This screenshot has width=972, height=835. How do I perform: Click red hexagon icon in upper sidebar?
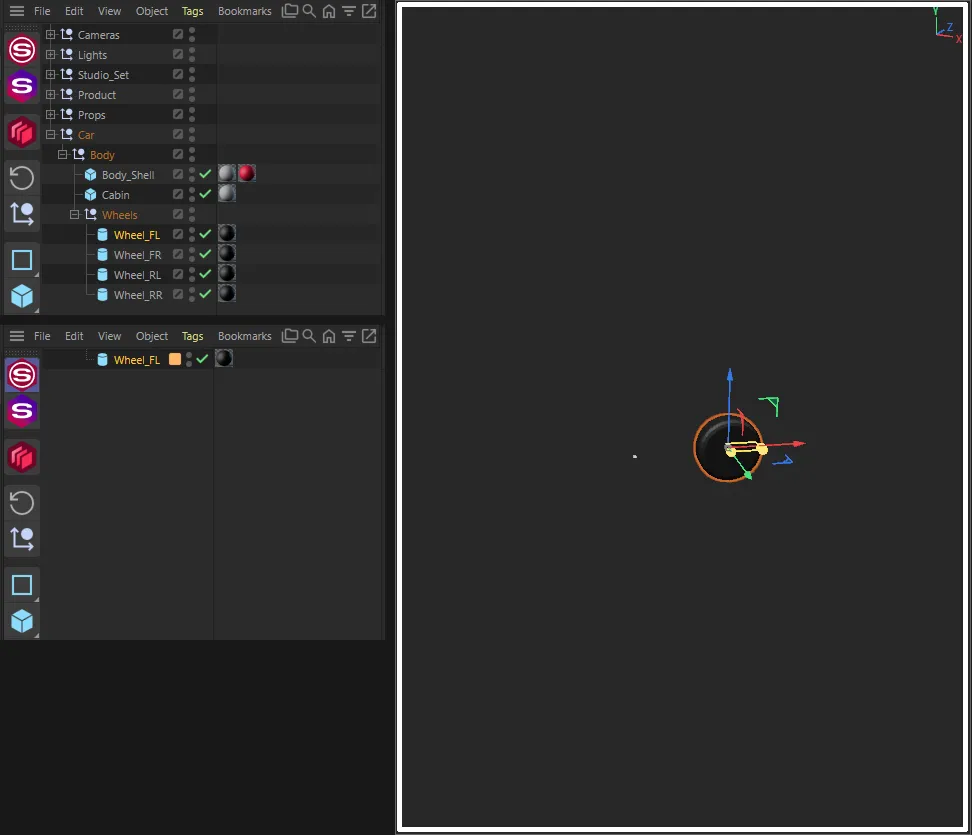click(x=22, y=132)
